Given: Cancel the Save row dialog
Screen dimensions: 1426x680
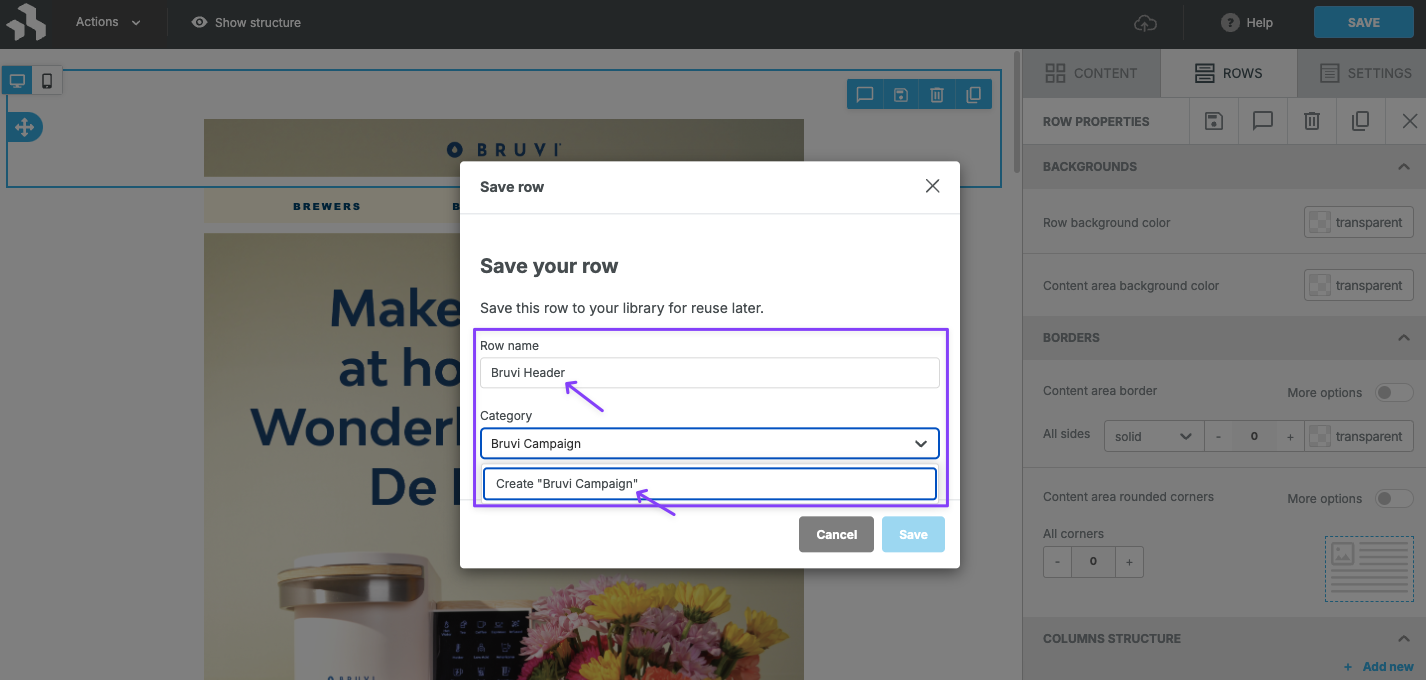Looking at the screenshot, I should [x=836, y=534].
